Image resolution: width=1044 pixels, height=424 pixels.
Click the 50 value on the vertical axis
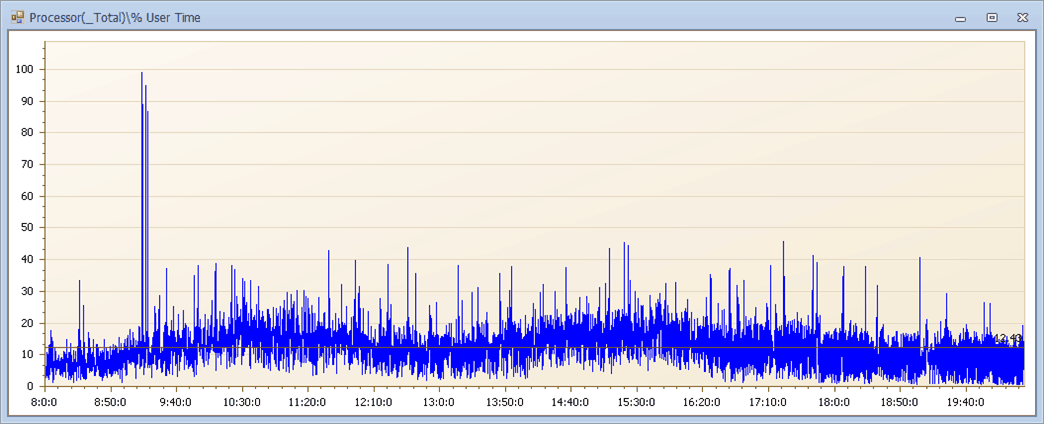pyautogui.click(x=28, y=228)
